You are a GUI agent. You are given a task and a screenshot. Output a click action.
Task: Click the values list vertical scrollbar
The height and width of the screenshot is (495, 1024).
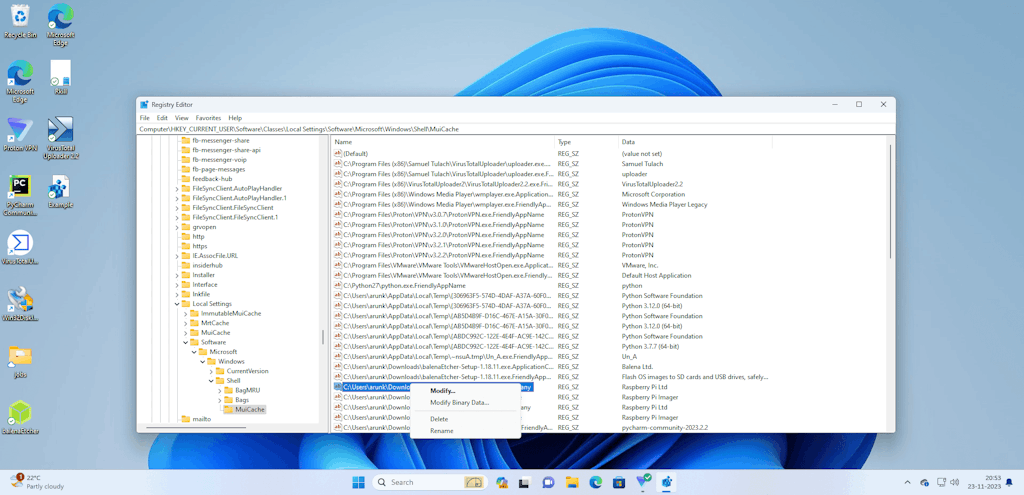click(891, 200)
